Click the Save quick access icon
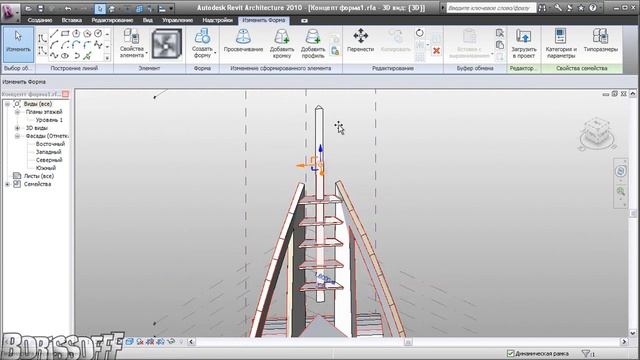The width and height of the screenshot is (640, 360). (40, 8)
